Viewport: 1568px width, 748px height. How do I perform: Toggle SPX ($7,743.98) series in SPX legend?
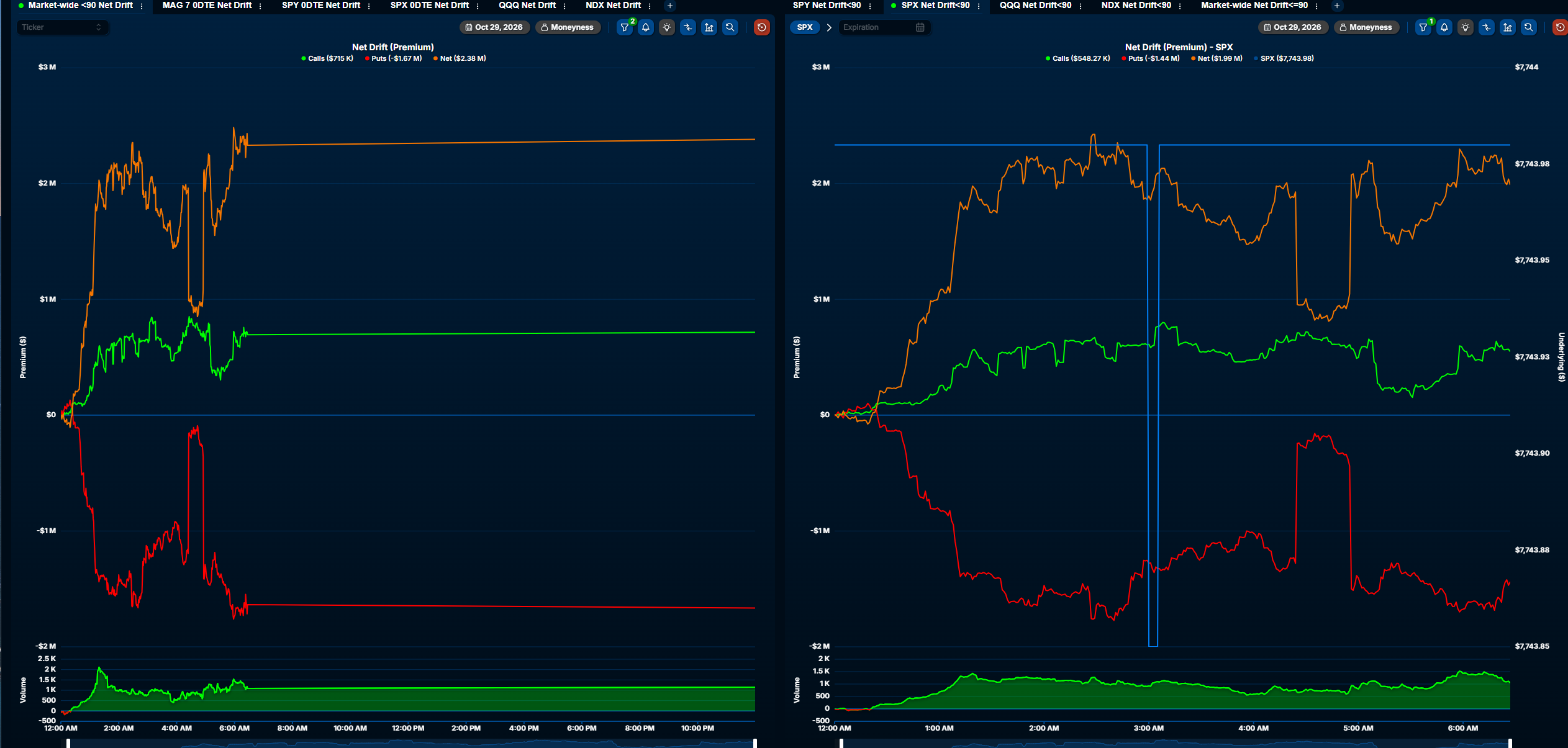1284,58
